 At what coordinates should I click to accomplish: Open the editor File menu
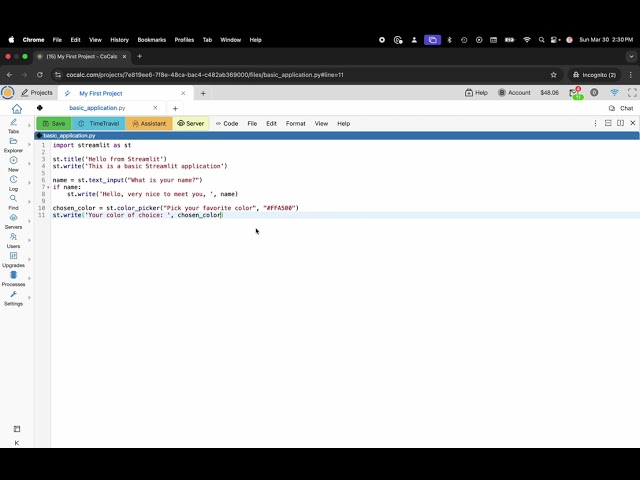252,123
